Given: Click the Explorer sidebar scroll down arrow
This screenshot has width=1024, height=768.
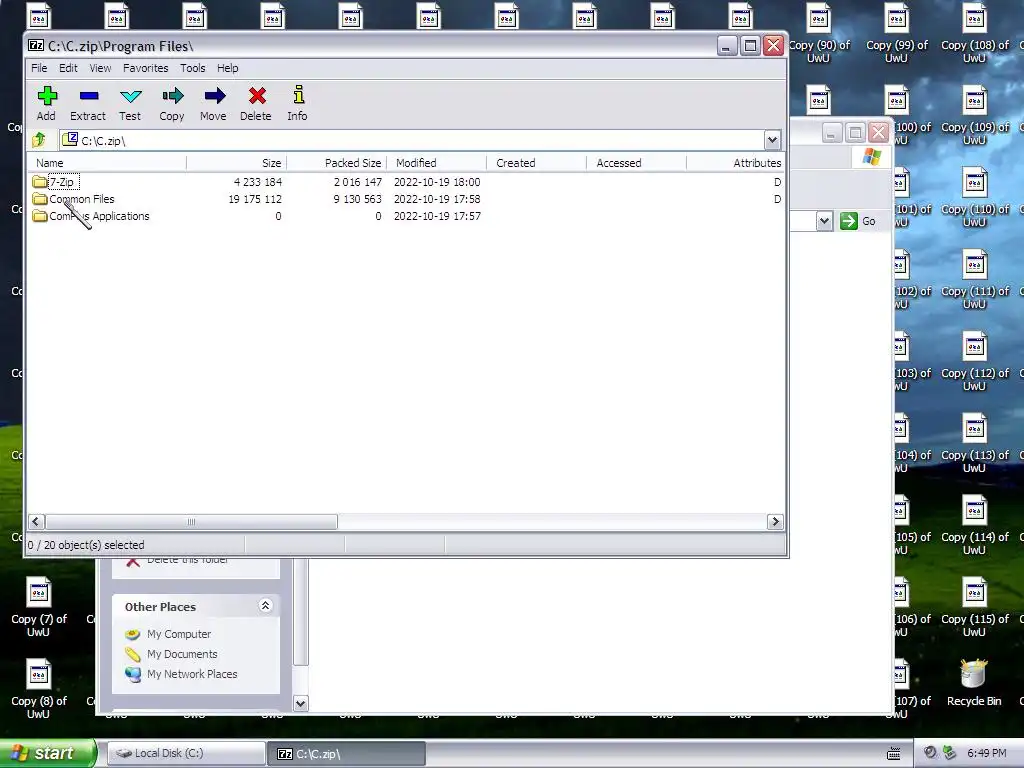Looking at the screenshot, I should pos(300,703).
